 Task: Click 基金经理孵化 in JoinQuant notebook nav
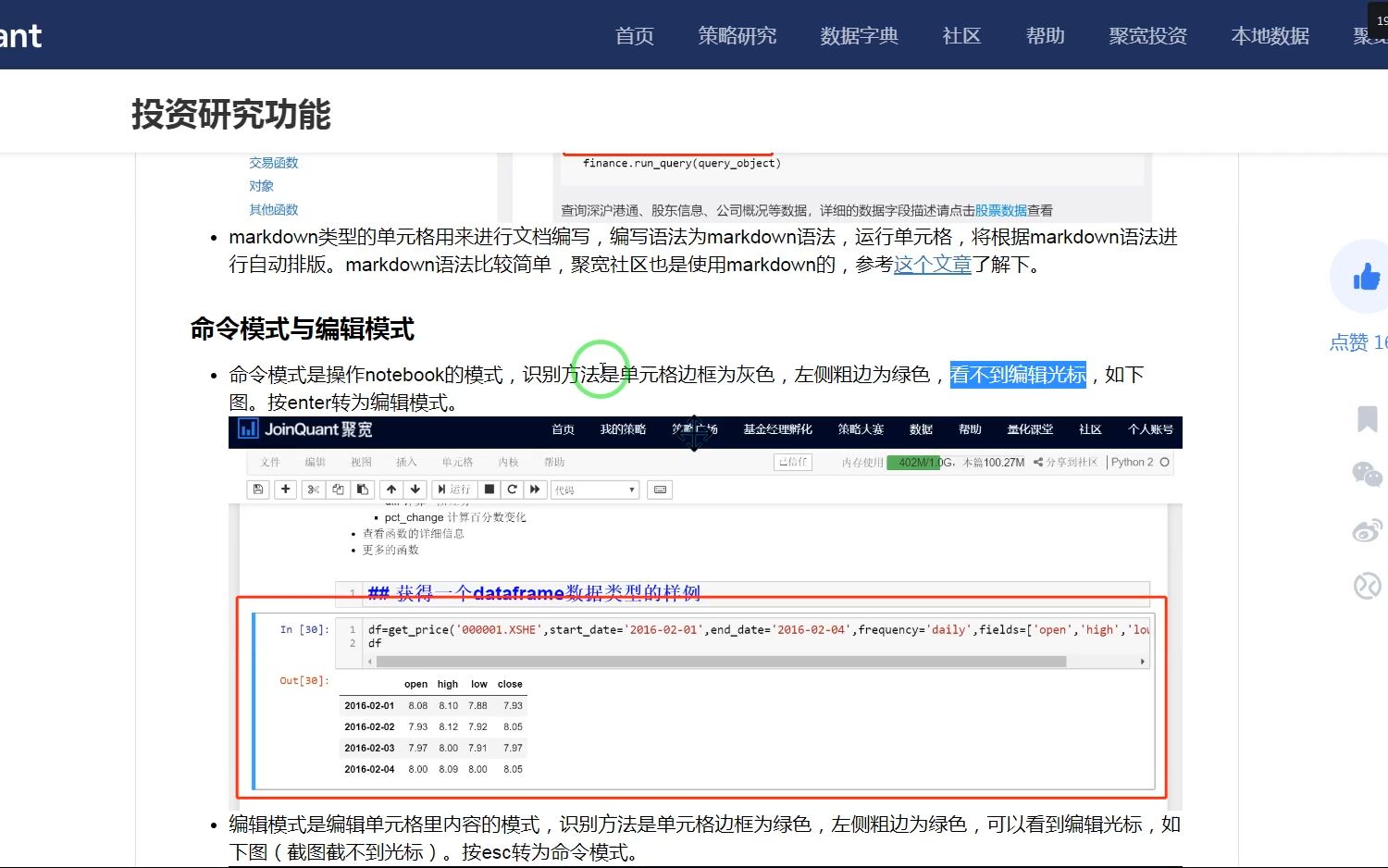(x=777, y=429)
